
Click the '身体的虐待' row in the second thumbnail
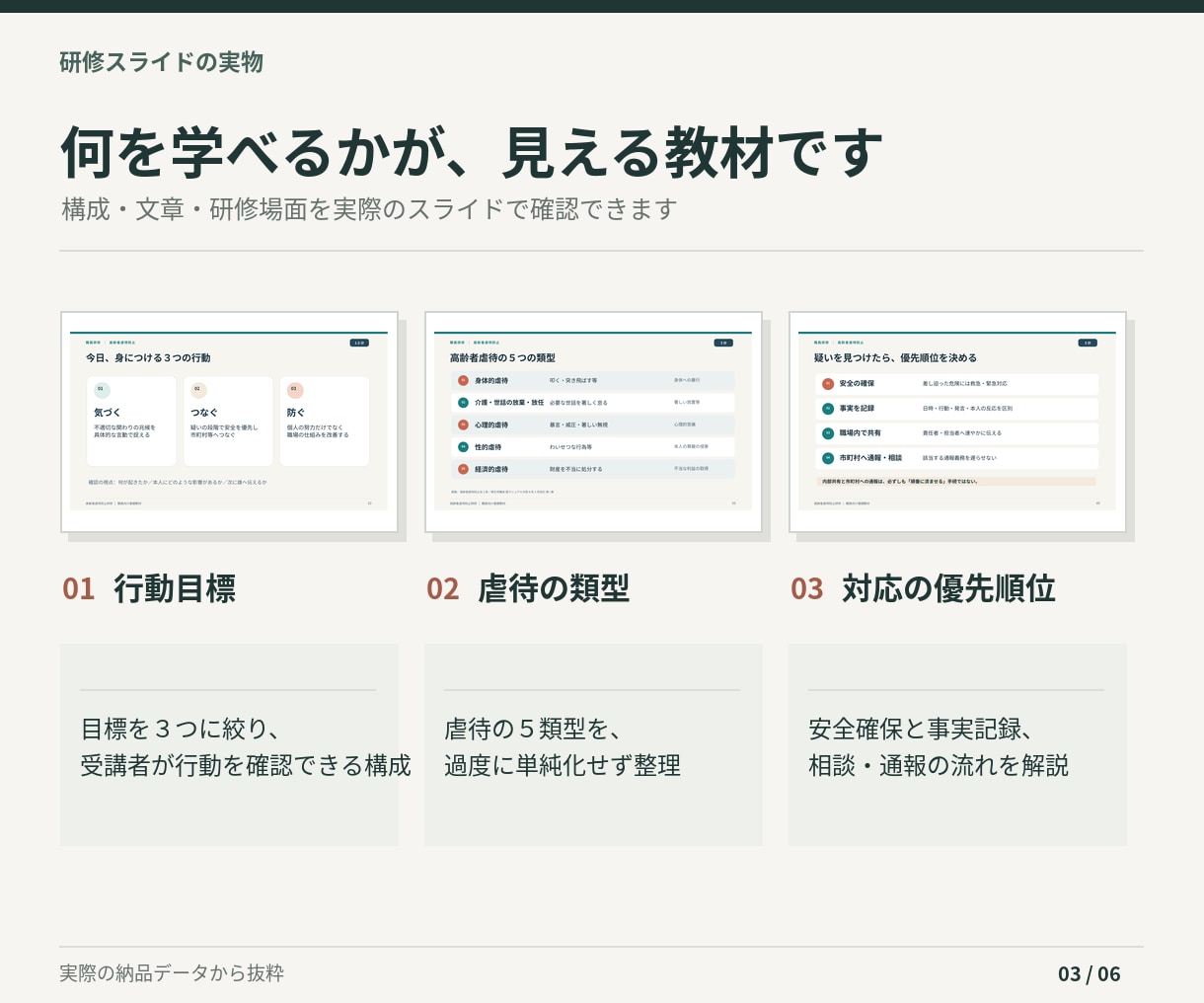pyautogui.click(x=593, y=380)
